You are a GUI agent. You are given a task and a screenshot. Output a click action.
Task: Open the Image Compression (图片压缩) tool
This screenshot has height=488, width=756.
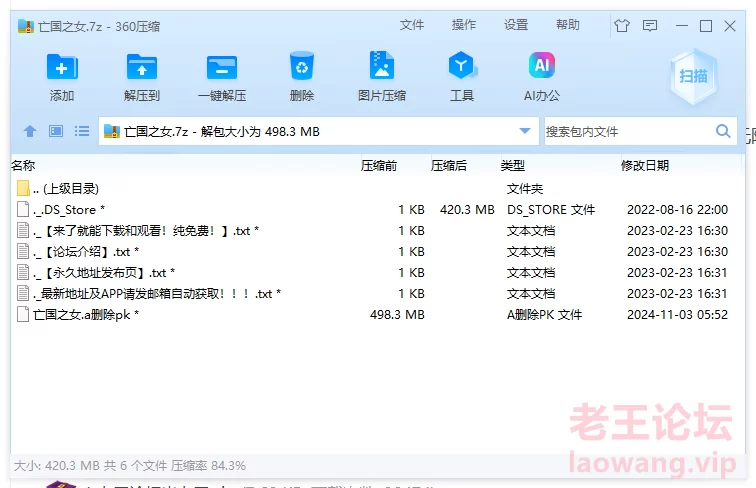point(381,68)
